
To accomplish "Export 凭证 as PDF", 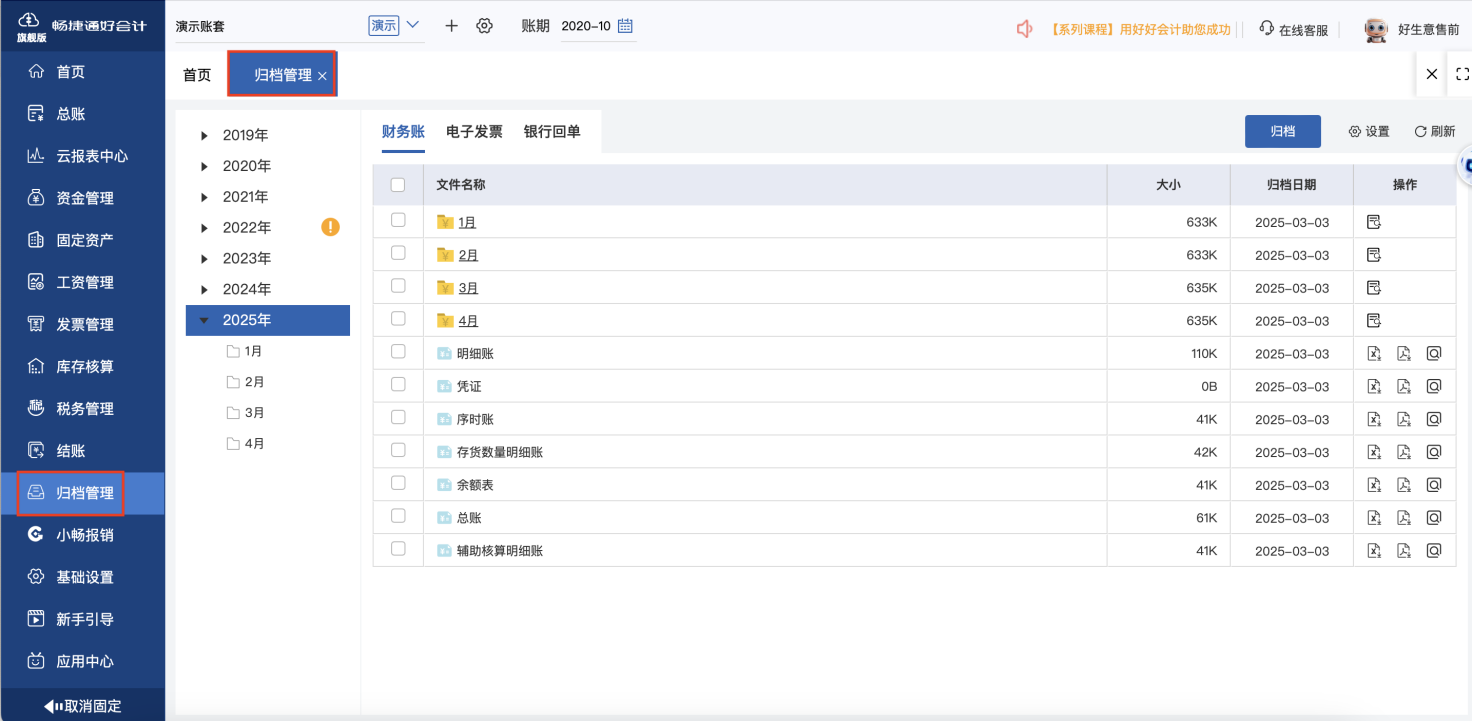I will (1404, 385).
